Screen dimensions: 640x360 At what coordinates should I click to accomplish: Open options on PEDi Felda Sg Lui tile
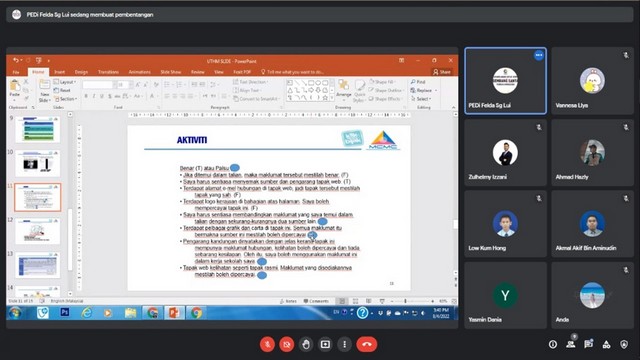click(539, 55)
